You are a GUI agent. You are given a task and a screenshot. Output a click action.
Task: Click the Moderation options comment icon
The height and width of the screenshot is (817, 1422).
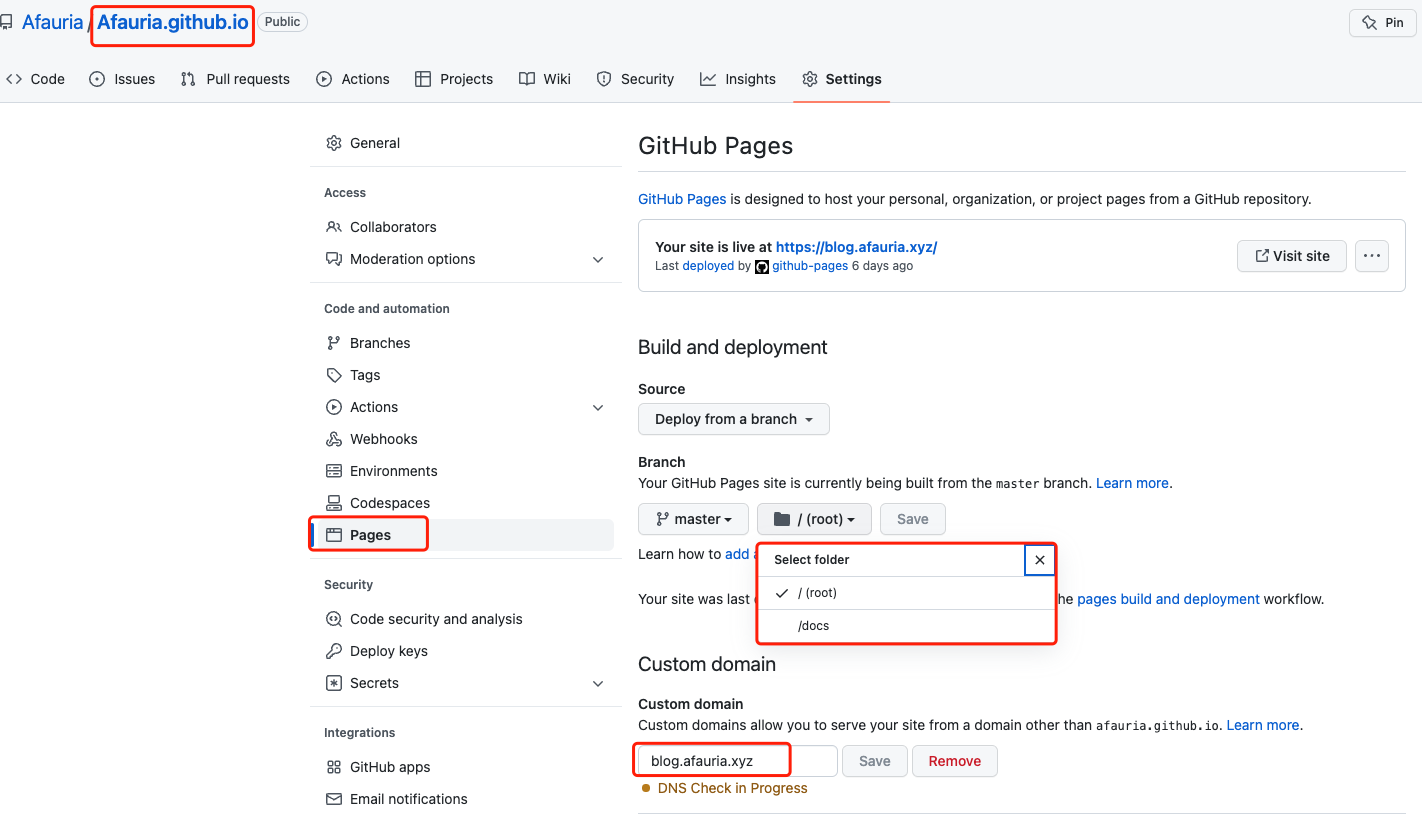pos(334,259)
